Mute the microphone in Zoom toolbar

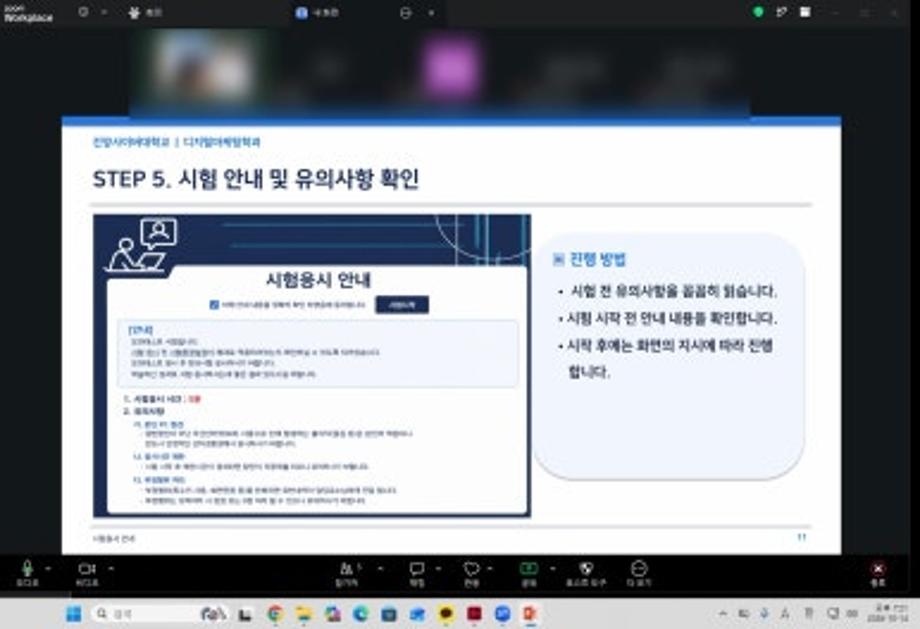click(x=27, y=573)
